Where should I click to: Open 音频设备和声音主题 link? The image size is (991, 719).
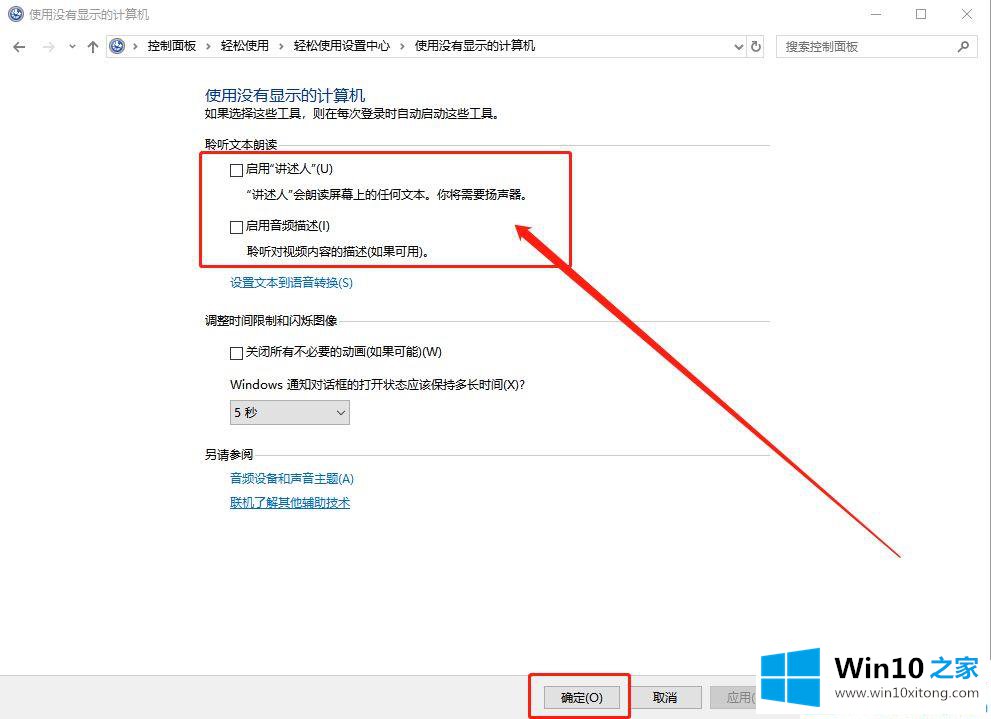(292, 478)
